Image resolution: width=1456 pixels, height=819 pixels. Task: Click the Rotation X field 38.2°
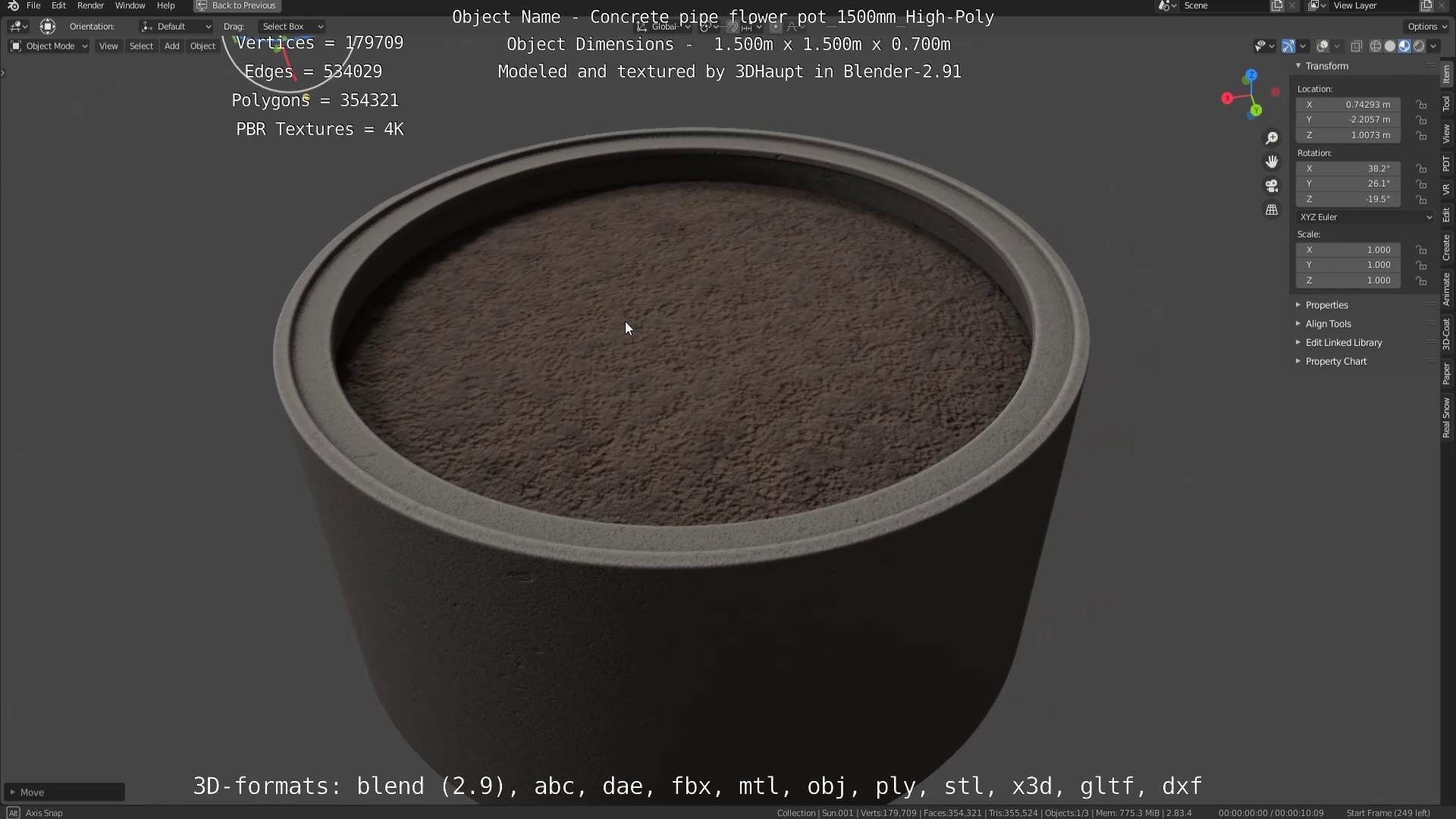point(1348,168)
